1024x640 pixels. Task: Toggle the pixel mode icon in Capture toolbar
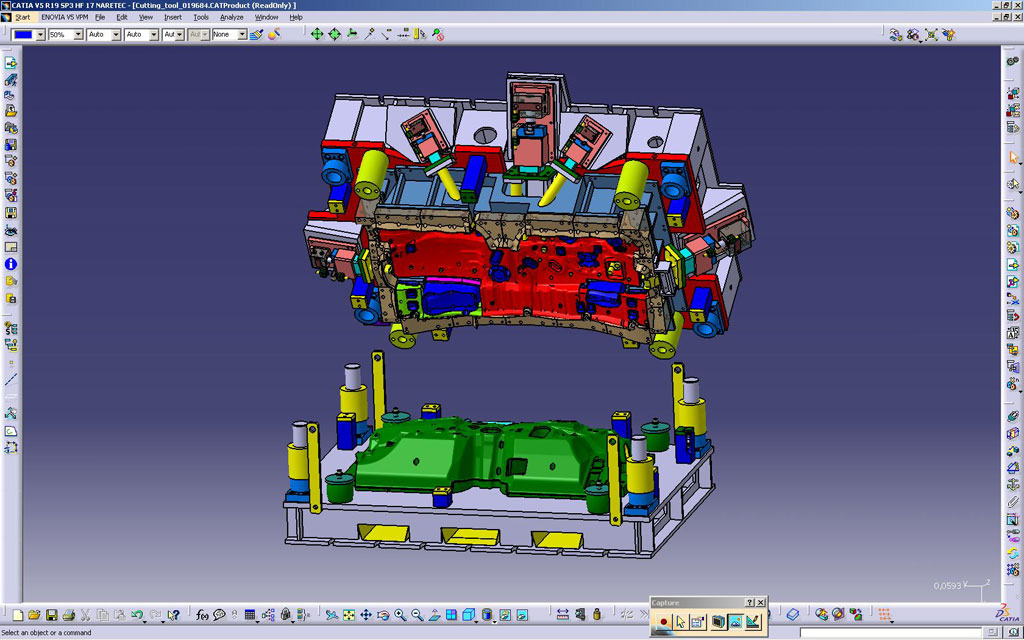(x=735, y=622)
